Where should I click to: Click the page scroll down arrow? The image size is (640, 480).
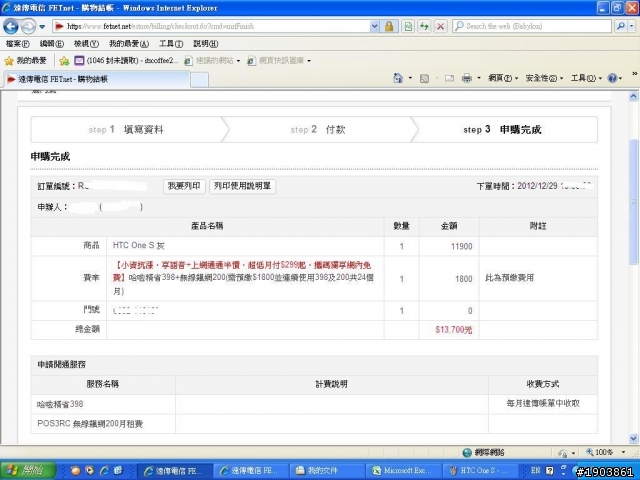pyautogui.click(x=633, y=439)
